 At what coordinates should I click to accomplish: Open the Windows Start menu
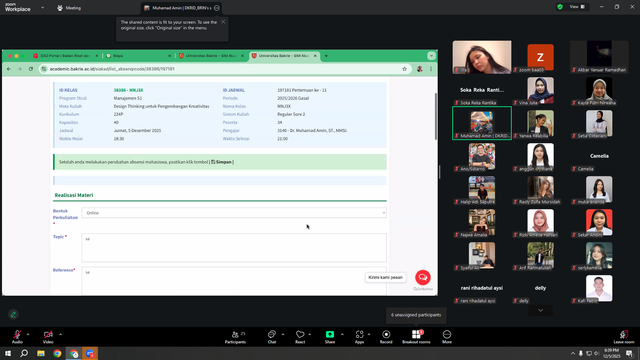[8, 353]
